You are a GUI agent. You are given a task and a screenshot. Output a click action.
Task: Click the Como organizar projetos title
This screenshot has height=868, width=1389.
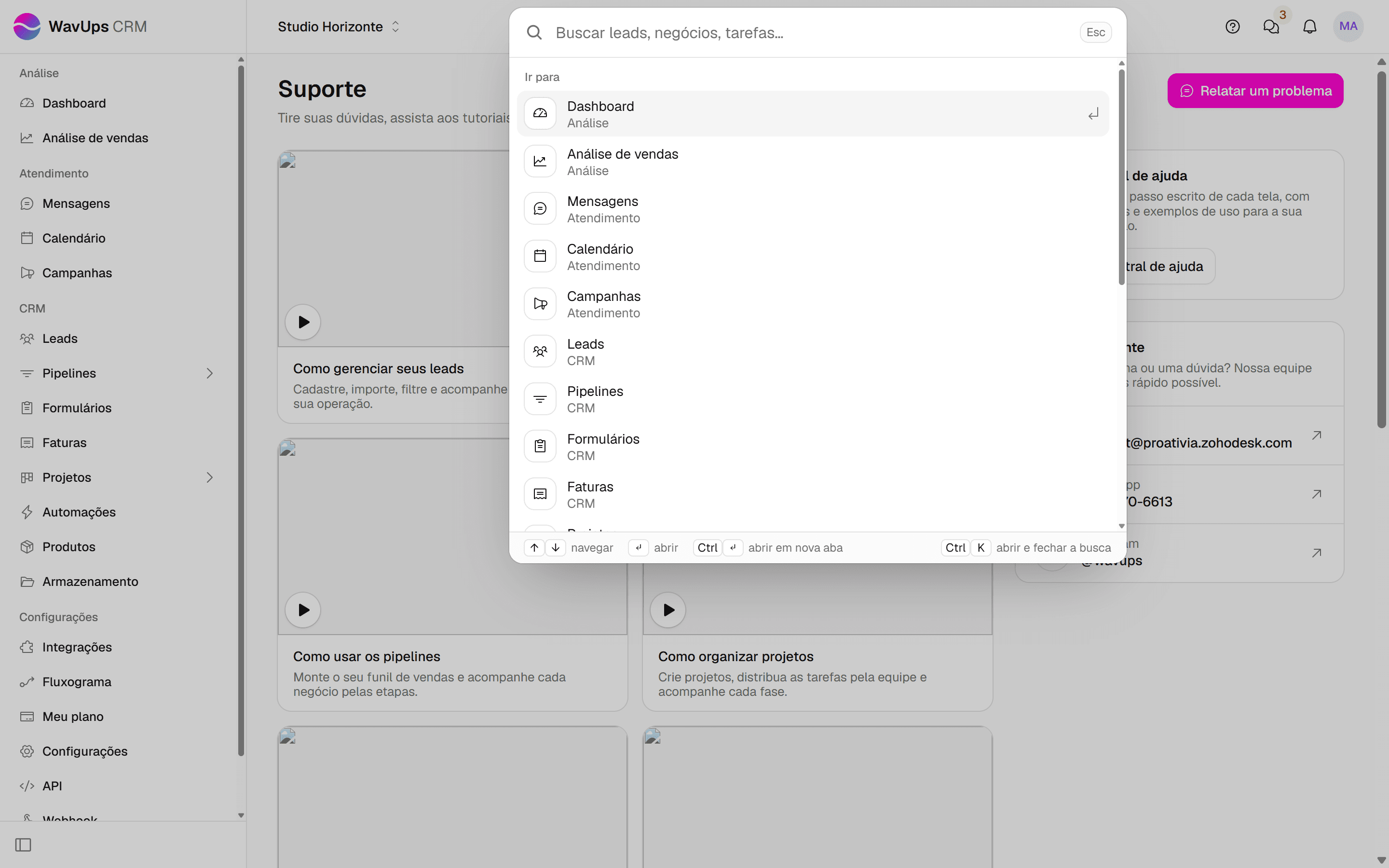[736, 656]
